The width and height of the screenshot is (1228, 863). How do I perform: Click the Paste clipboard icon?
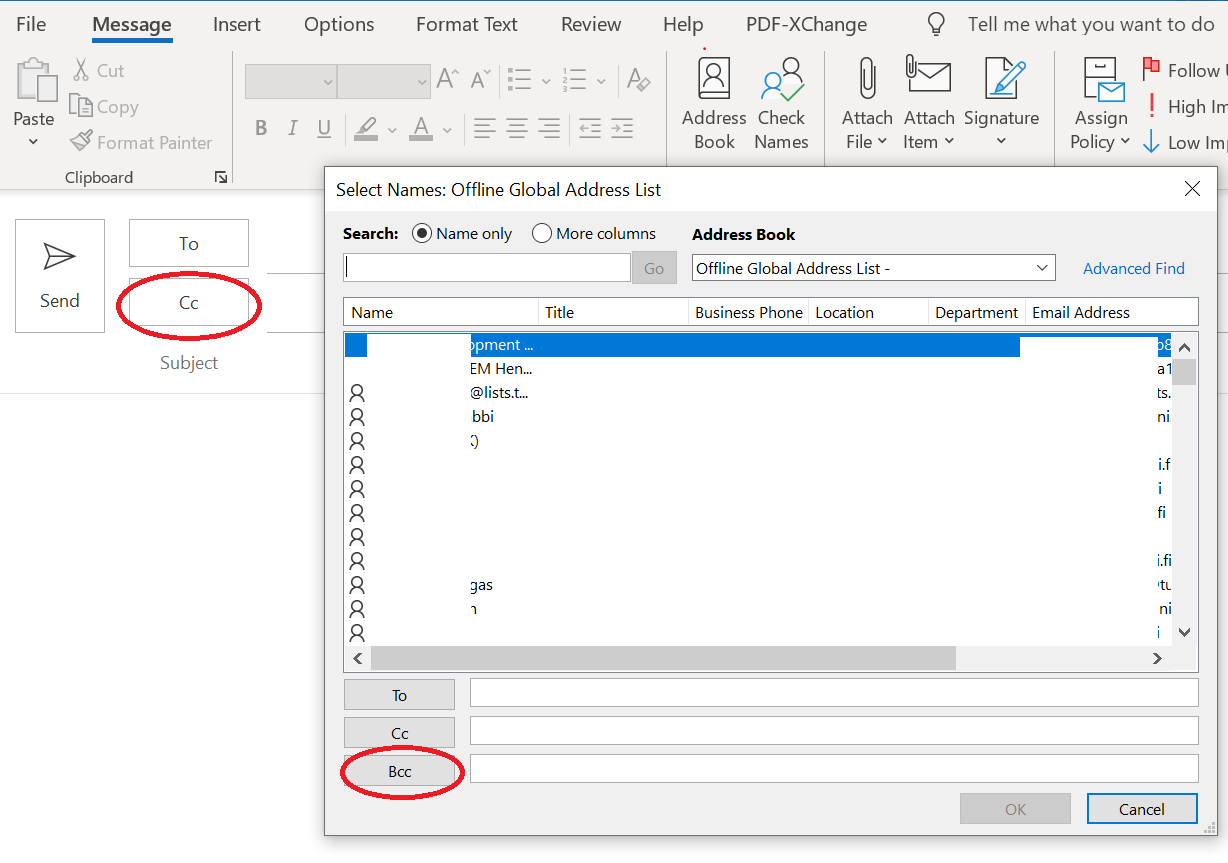(x=34, y=81)
